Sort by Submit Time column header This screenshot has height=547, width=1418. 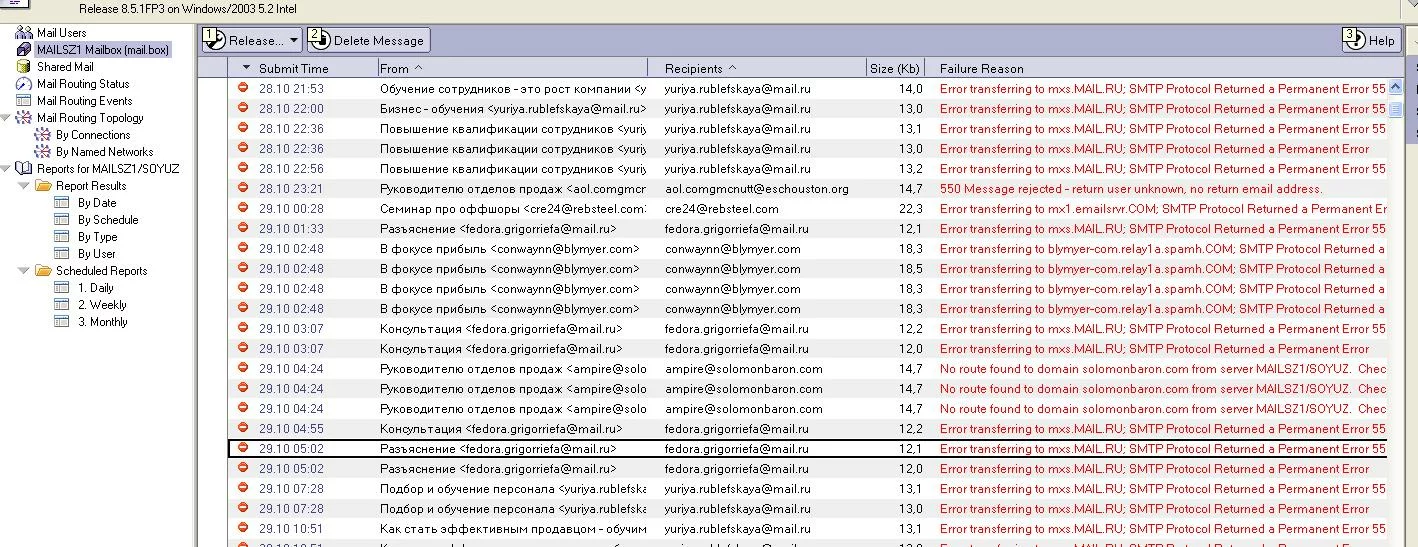click(292, 69)
